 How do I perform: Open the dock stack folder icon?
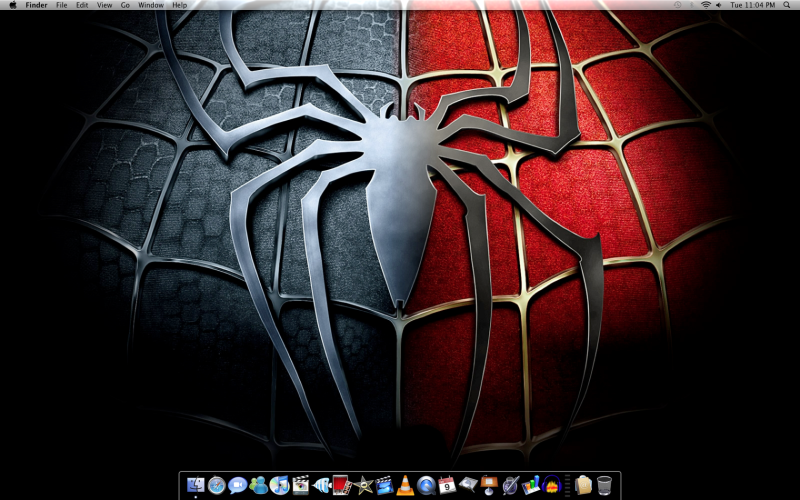[583, 485]
